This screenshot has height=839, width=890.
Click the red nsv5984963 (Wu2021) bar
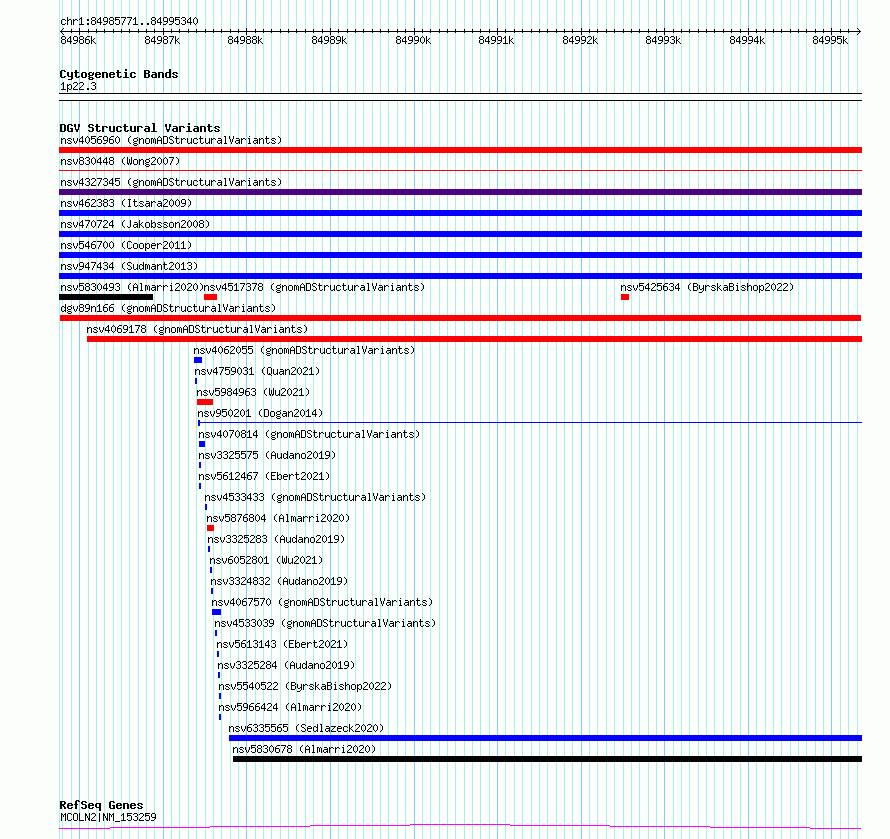(x=205, y=402)
